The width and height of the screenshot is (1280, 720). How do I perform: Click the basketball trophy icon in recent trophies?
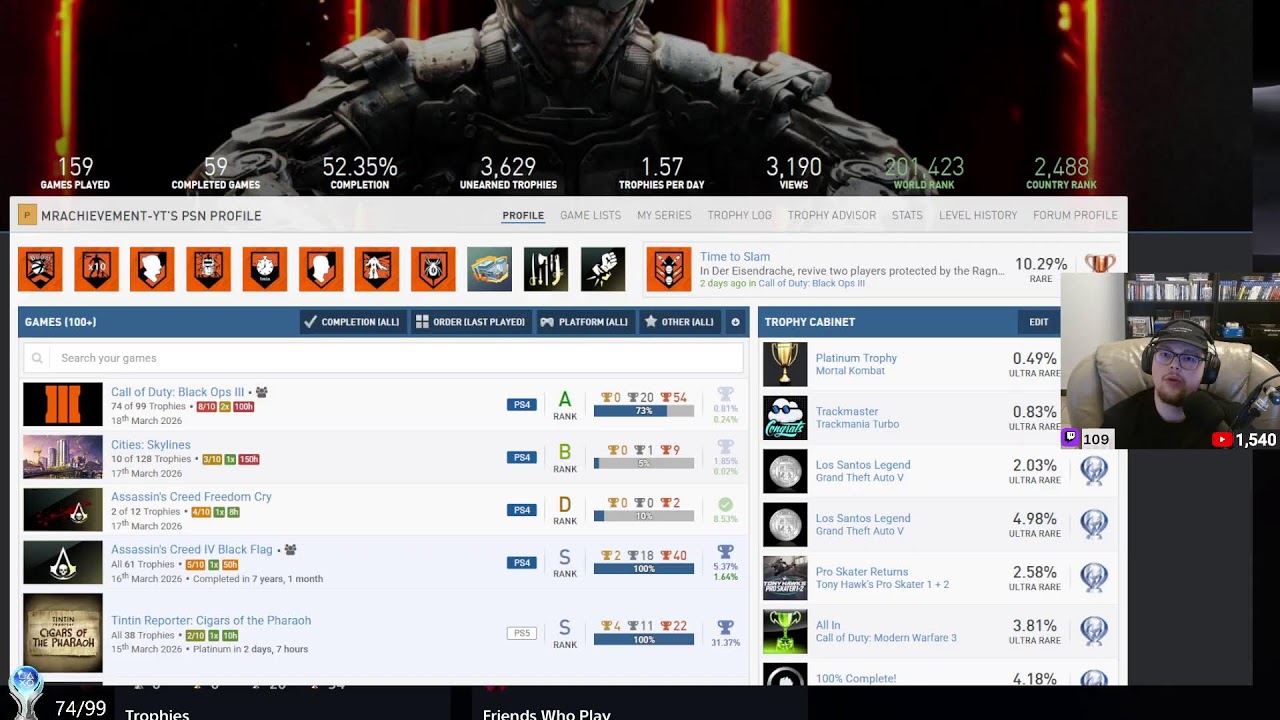[x=40, y=269]
